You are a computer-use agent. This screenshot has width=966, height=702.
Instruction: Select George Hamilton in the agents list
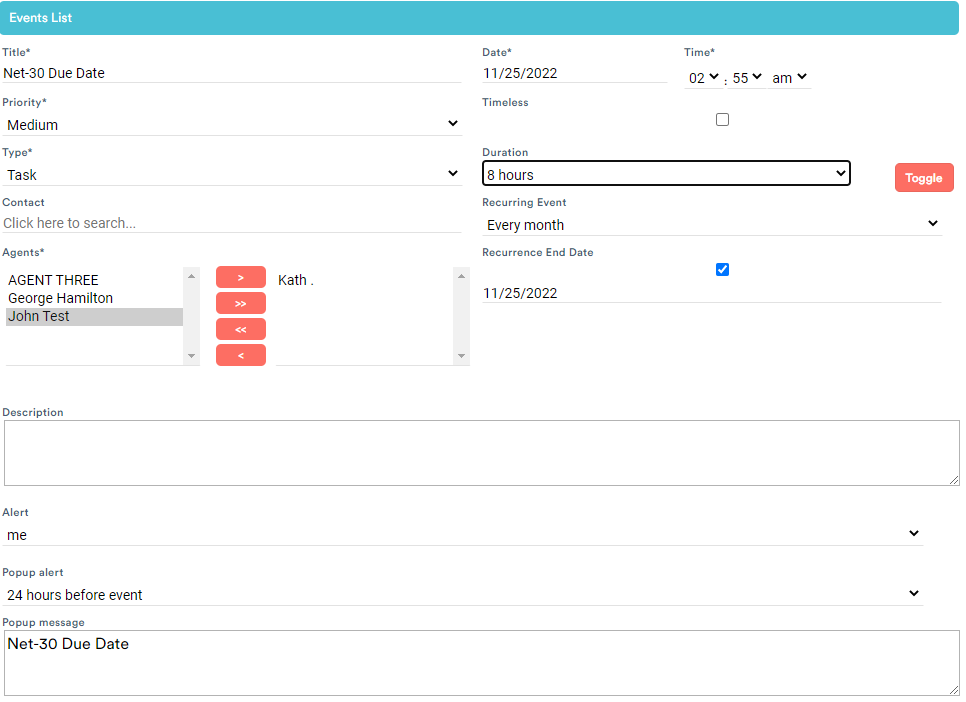click(60, 297)
